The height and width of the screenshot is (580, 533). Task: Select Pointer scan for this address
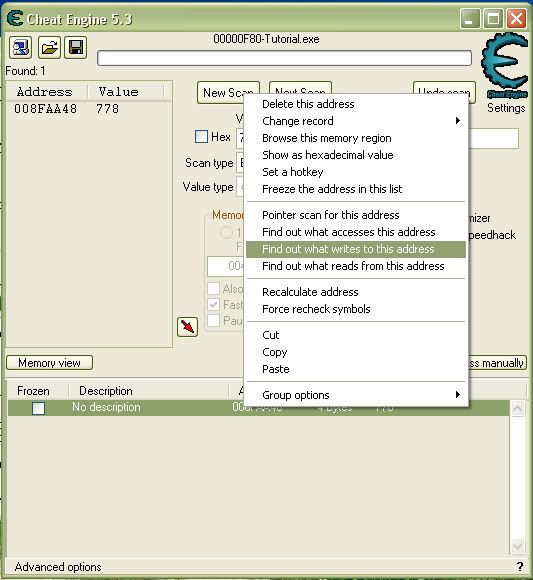coord(331,215)
